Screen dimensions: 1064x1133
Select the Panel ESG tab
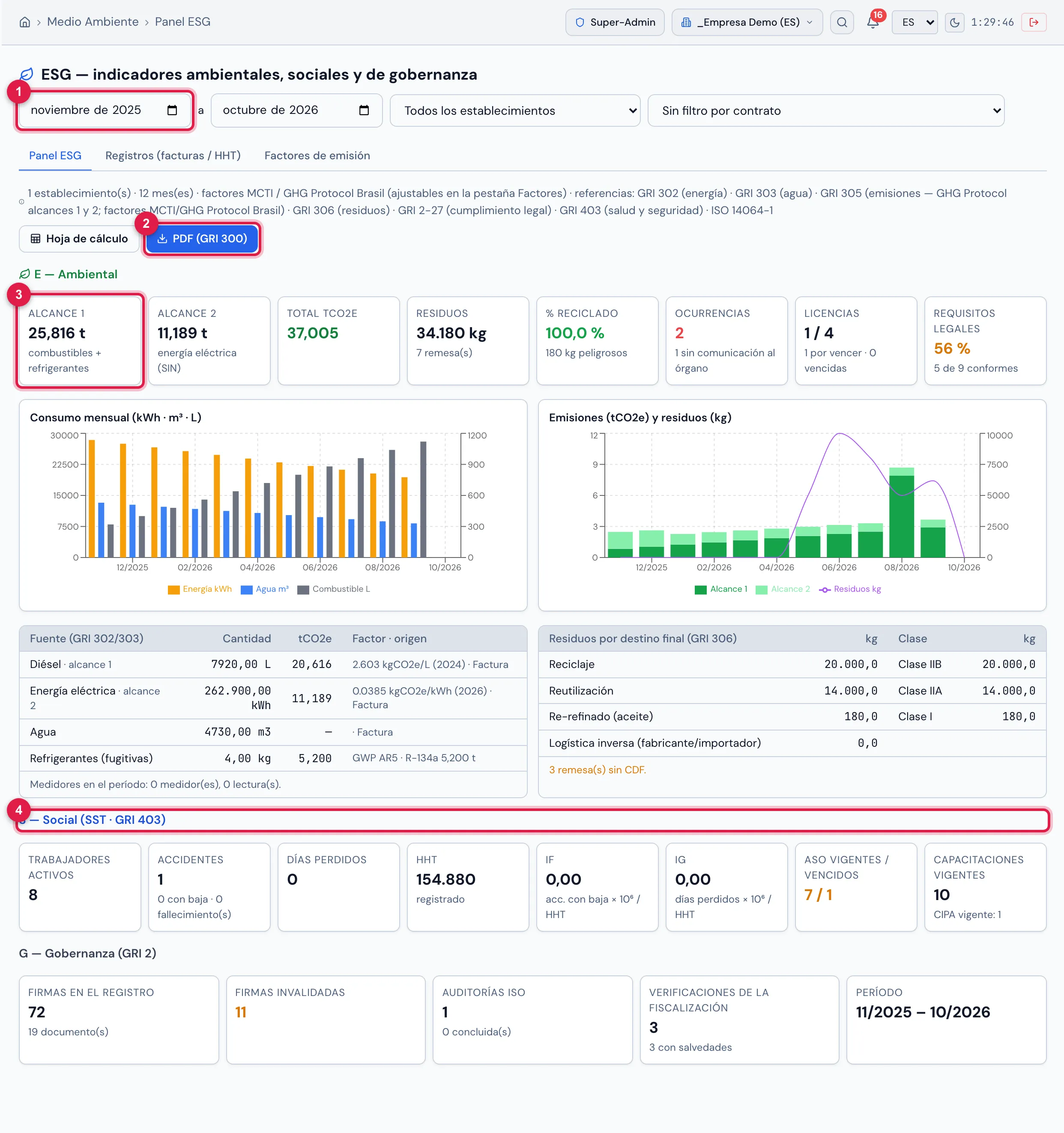coord(55,155)
